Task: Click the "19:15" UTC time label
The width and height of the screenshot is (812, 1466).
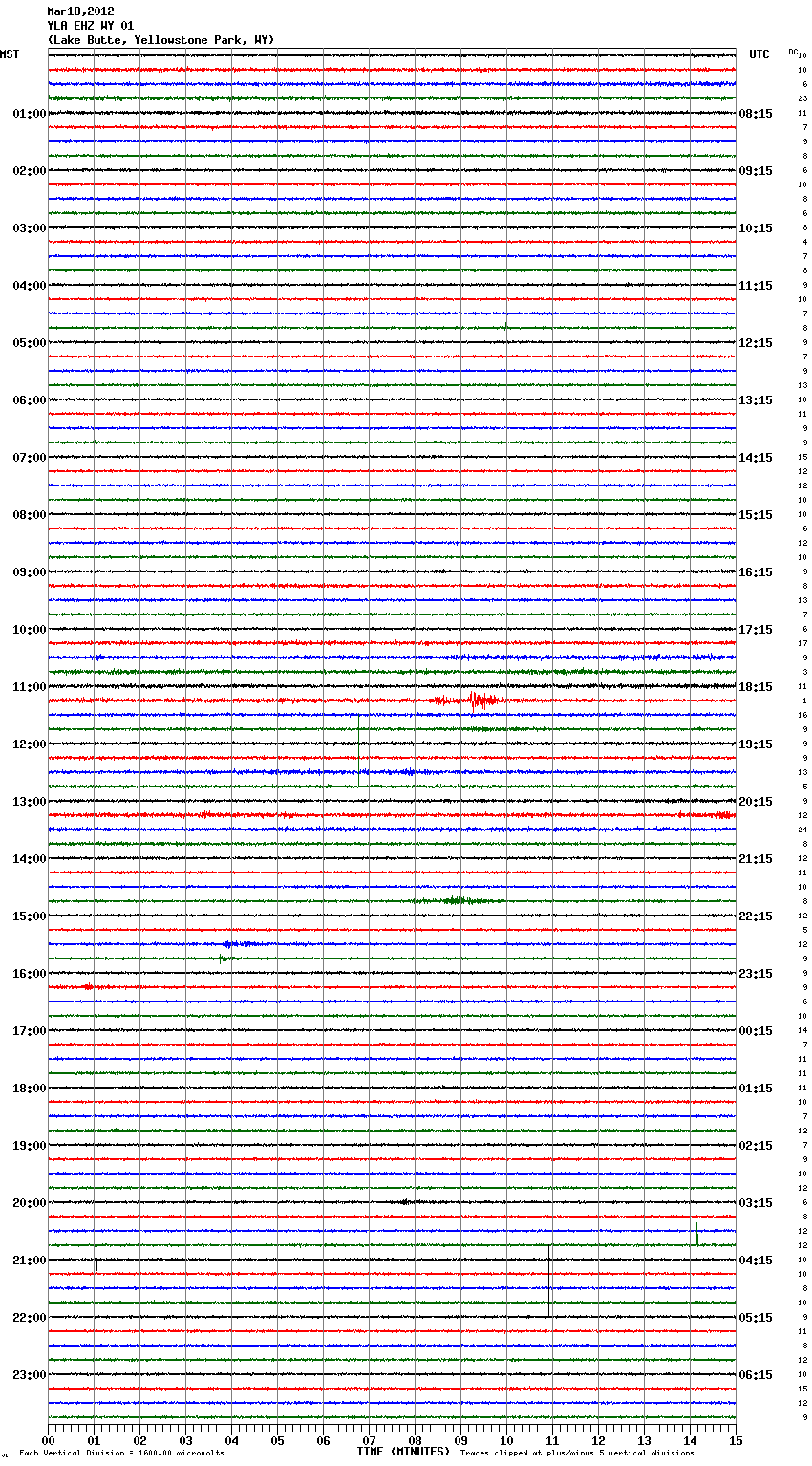Action: pyautogui.click(x=756, y=744)
